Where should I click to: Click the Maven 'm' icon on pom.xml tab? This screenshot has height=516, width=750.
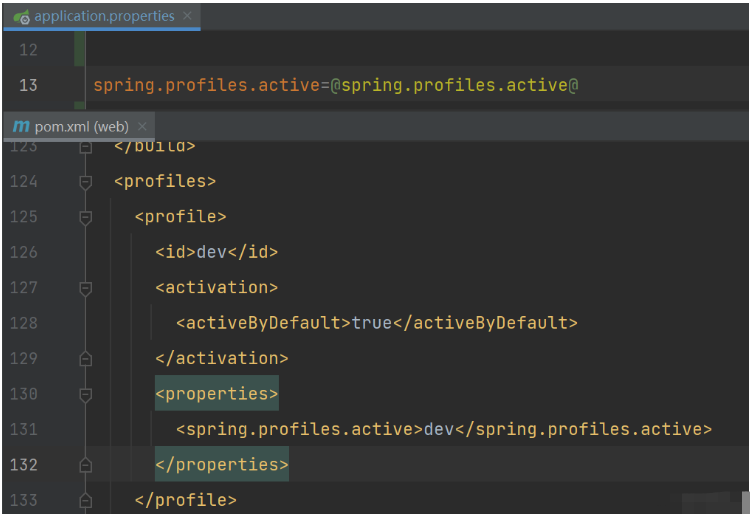click(21, 126)
